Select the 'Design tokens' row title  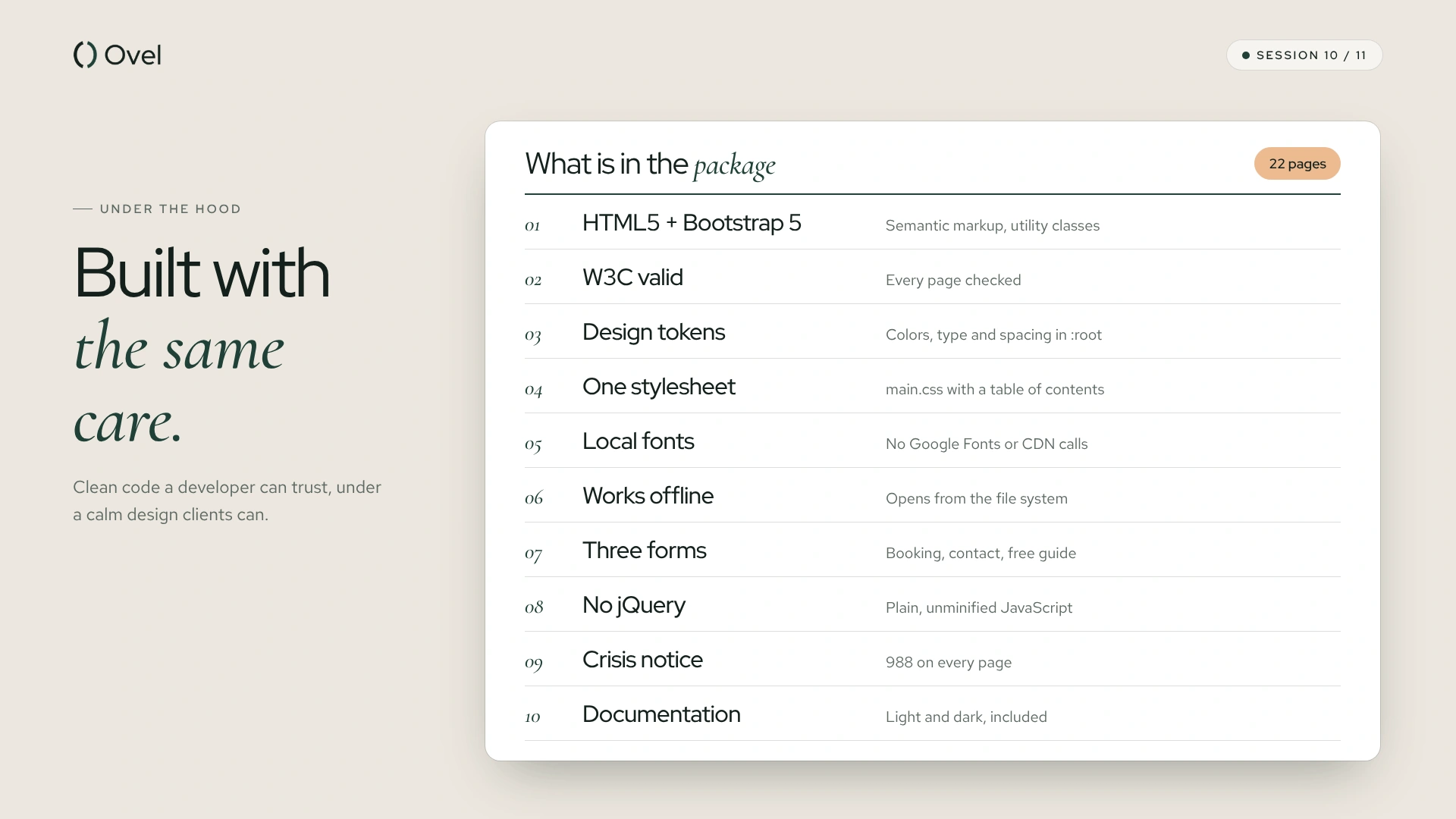[654, 332]
